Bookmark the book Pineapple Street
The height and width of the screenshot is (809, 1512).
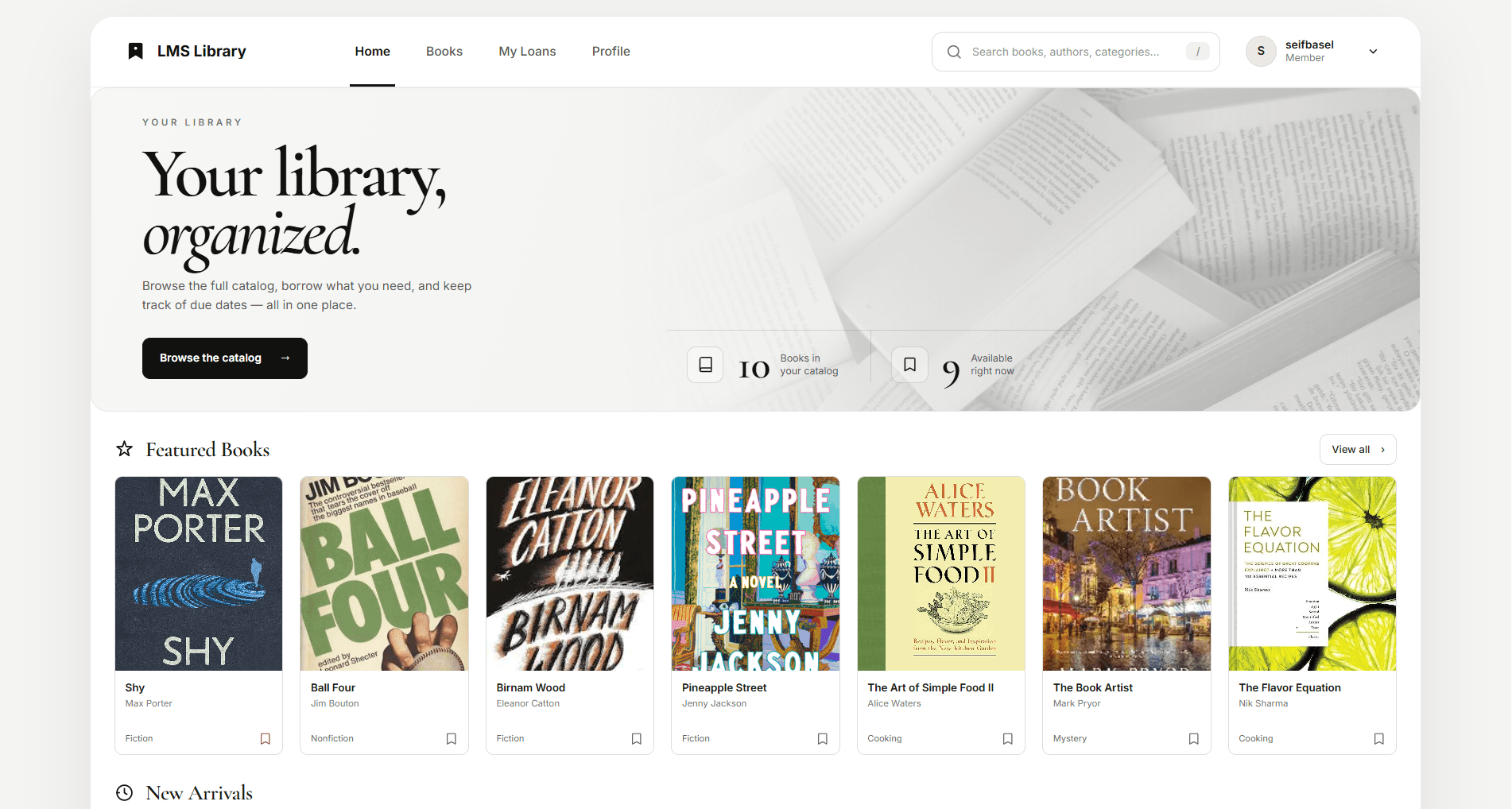[x=823, y=739]
